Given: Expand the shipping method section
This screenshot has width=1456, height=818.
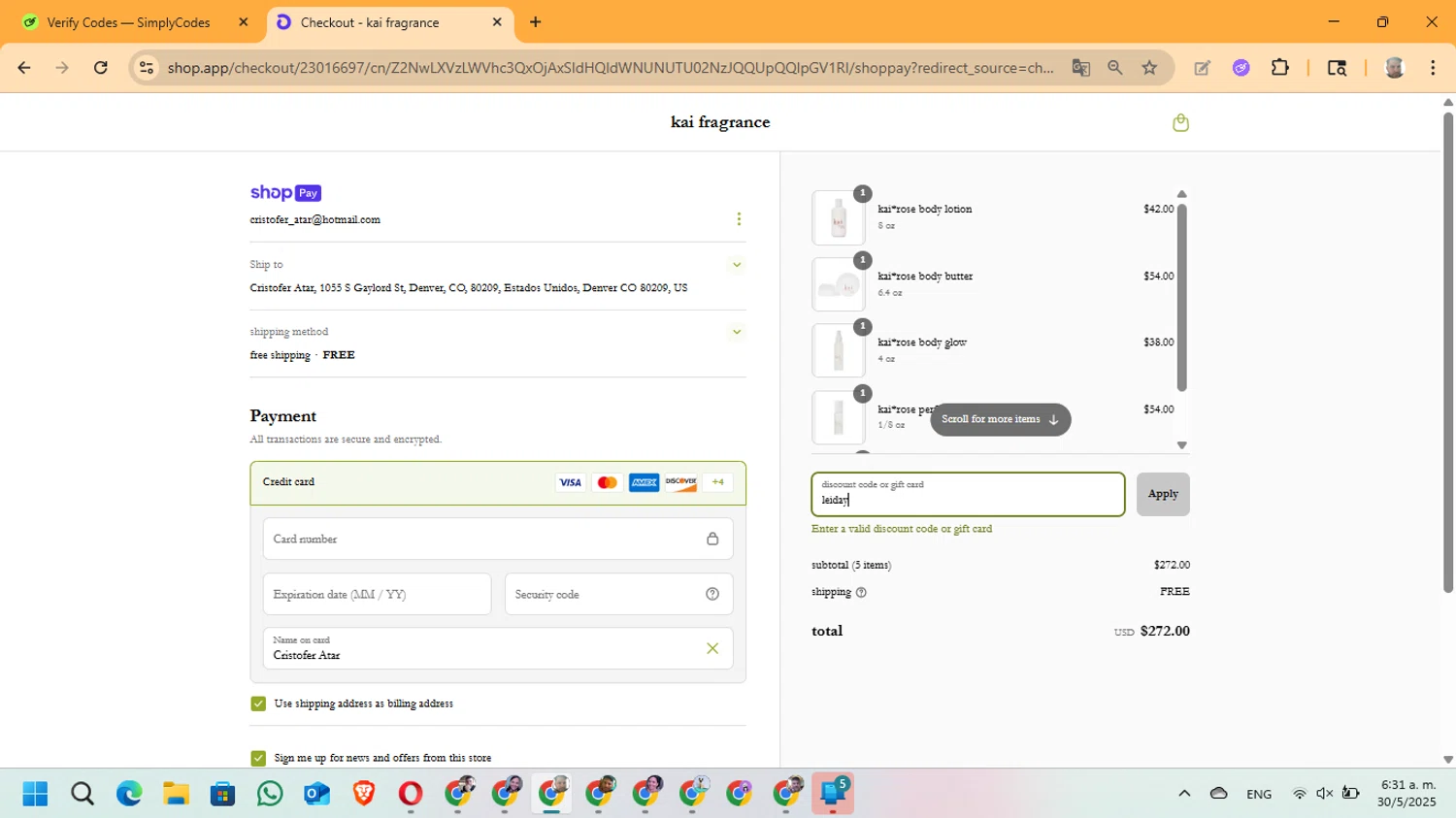Looking at the screenshot, I should (737, 332).
